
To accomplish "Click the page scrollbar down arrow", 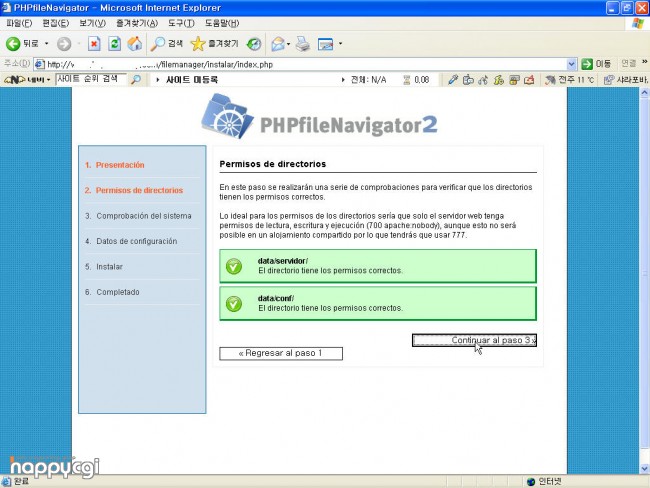I will coord(644,469).
